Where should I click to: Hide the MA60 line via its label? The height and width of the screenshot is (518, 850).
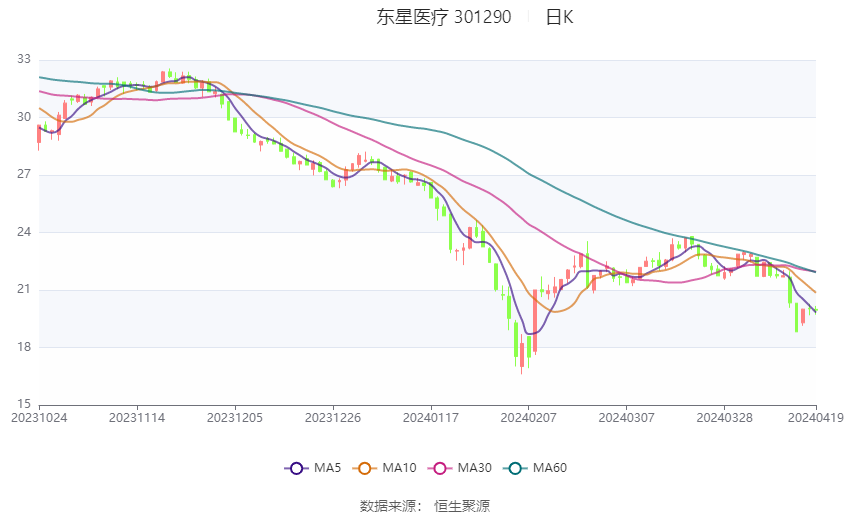point(550,468)
